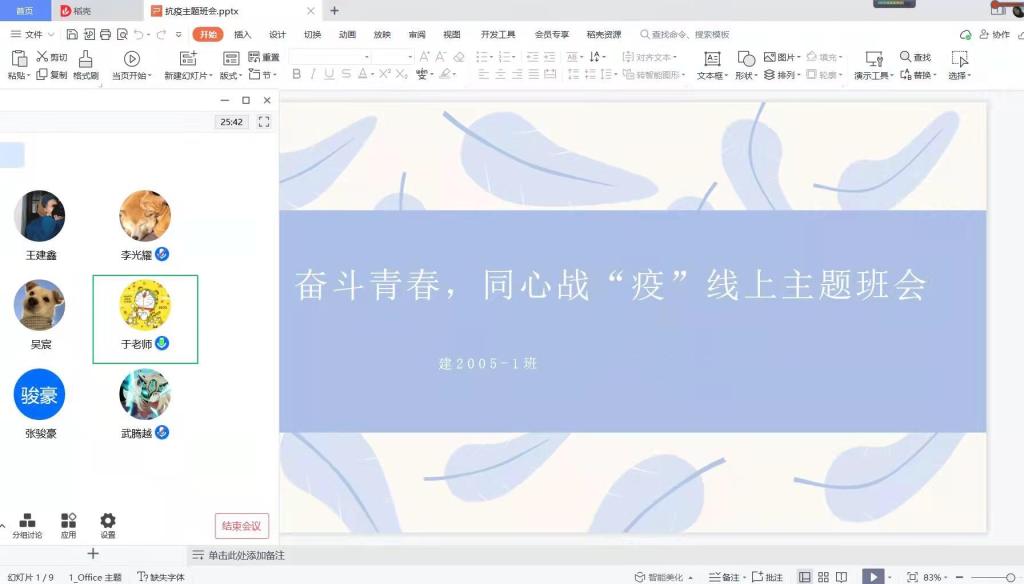This screenshot has height=584, width=1024.
Task: Switch to the Design (设计) tab
Action: tap(277, 35)
